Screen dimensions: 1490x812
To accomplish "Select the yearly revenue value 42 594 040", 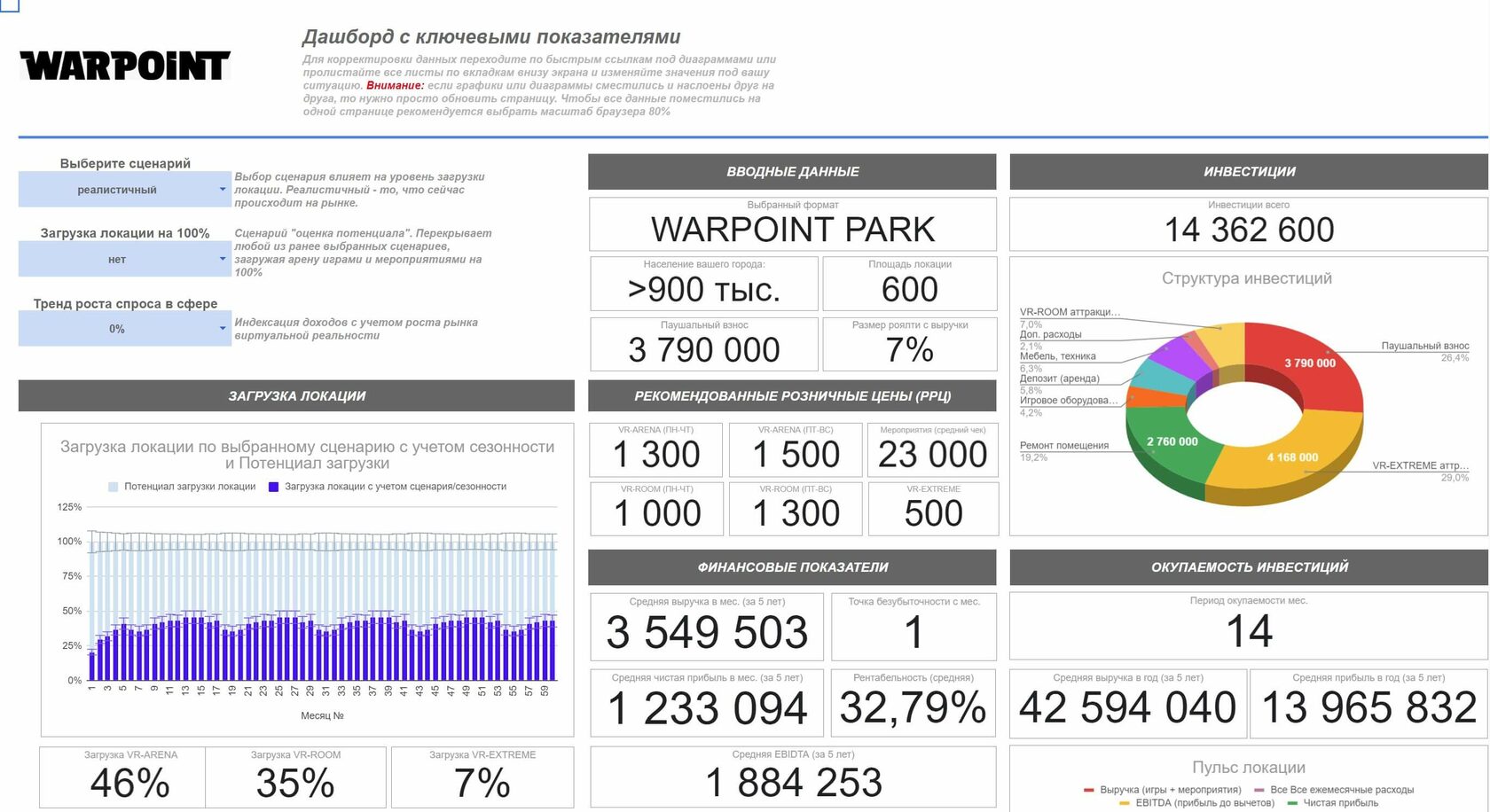I will pos(1127,708).
